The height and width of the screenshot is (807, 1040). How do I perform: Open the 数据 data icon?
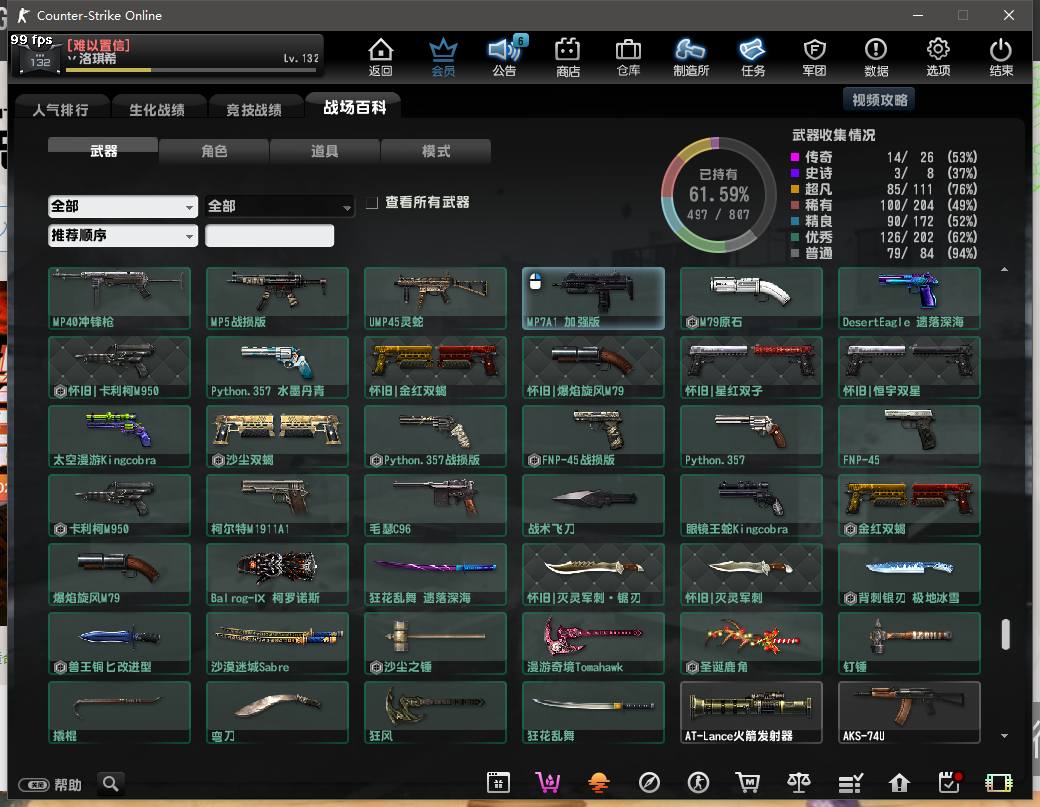pos(876,57)
